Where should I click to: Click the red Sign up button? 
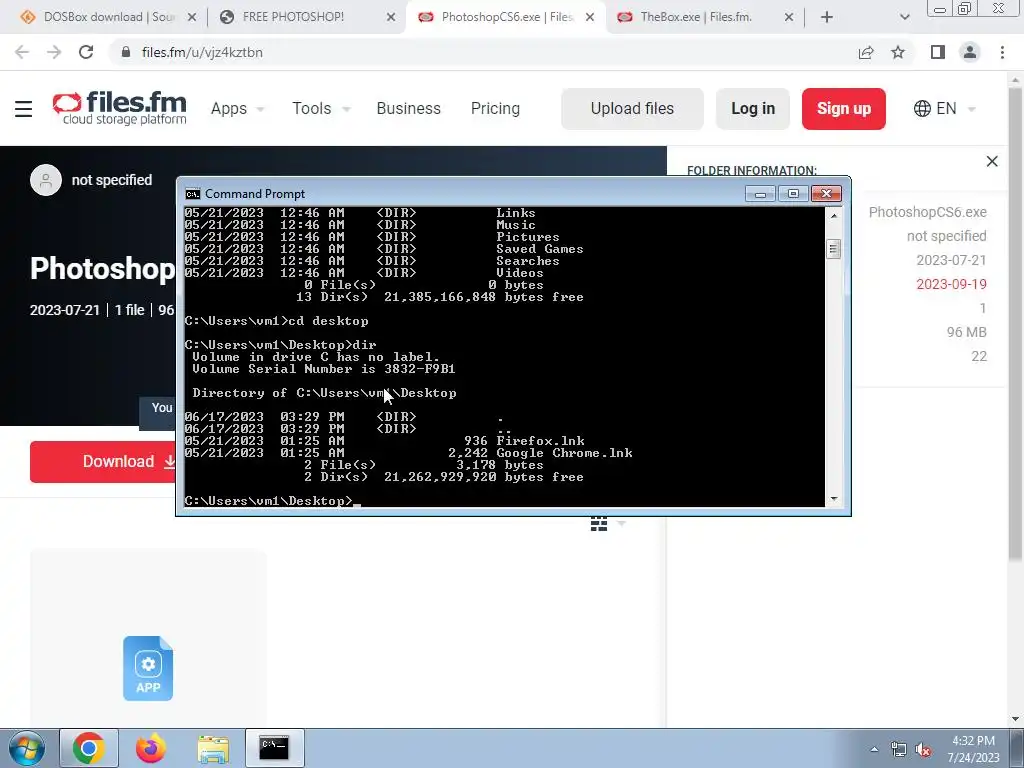844,108
